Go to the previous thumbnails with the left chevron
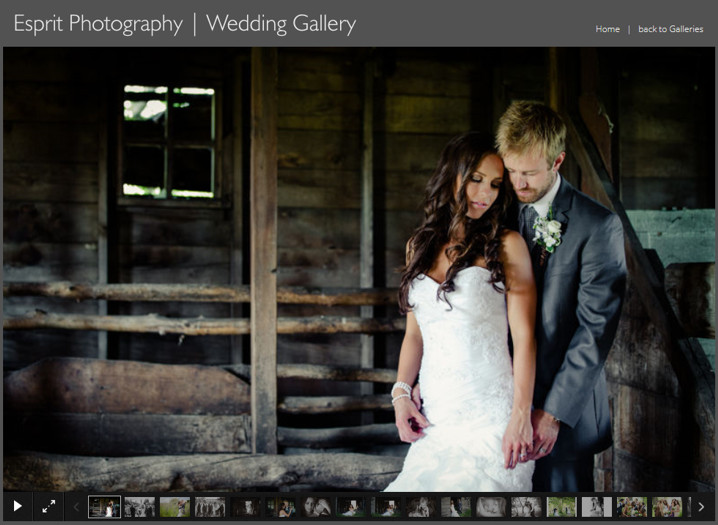This screenshot has height=525, width=718. click(x=76, y=507)
